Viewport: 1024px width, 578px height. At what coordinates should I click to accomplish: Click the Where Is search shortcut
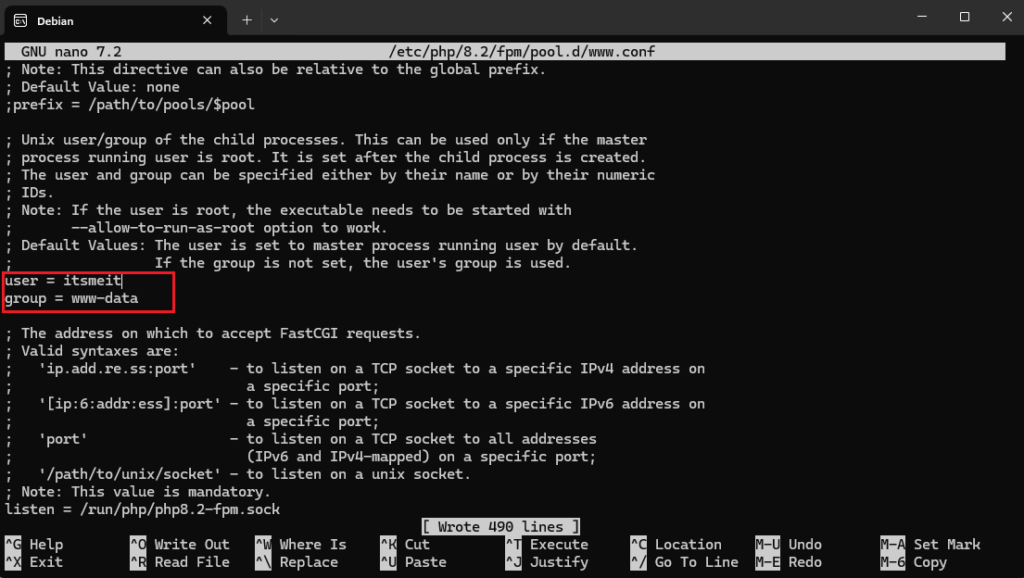click(x=312, y=544)
